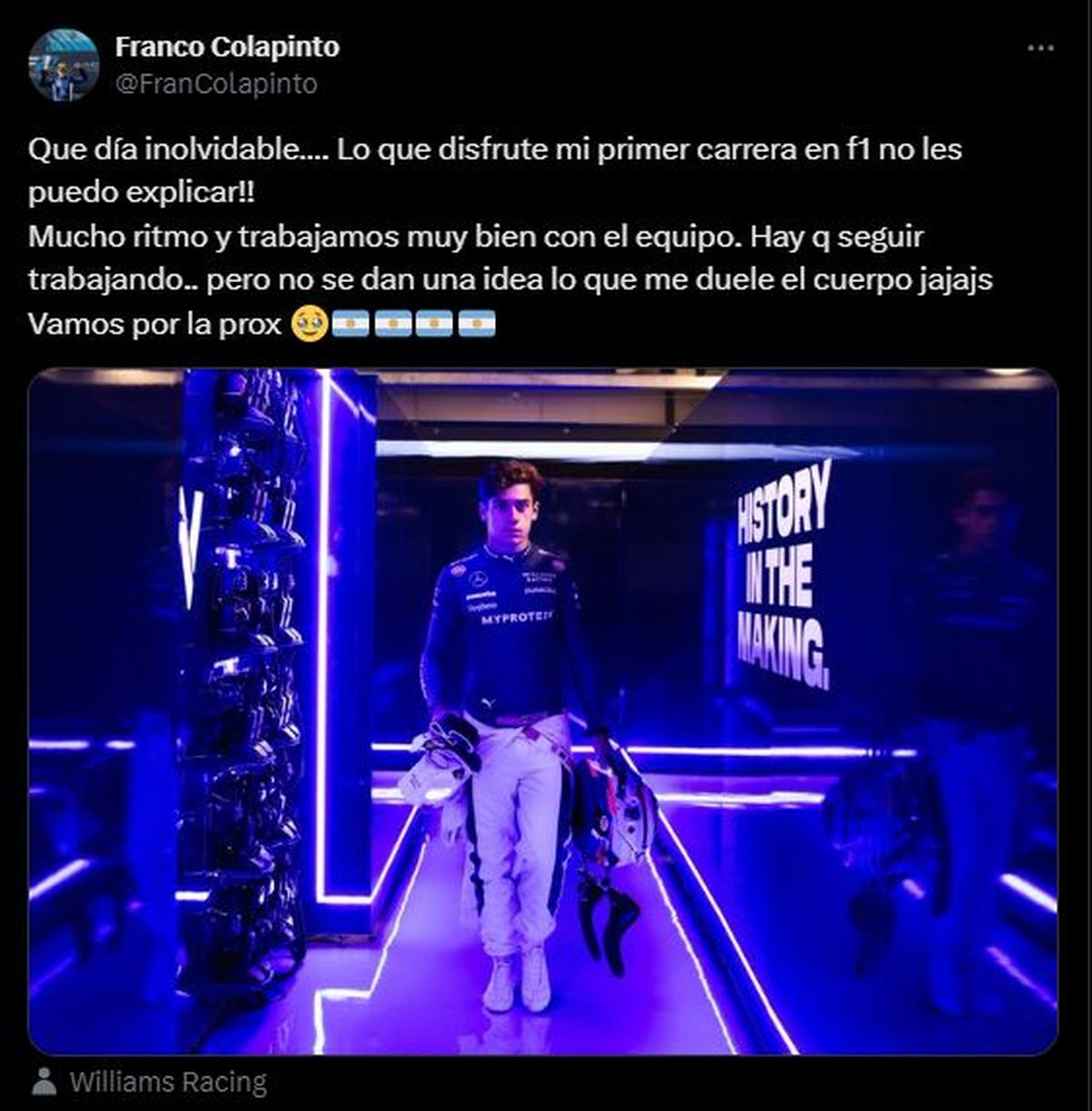The height and width of the screenshot is (1111, 1092).
Task: Open the Williams Racing tagged account
Action: [x=168, y=1083]
